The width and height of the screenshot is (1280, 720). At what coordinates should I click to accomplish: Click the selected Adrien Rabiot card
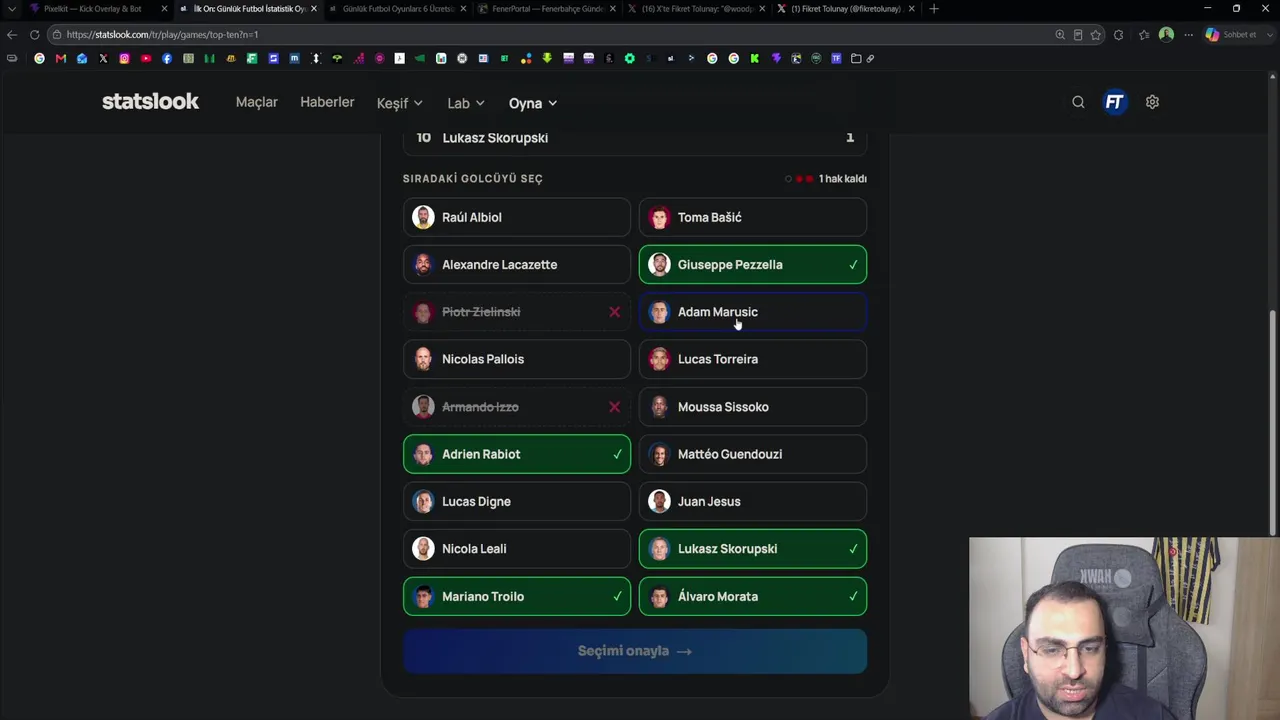(517, 454)
